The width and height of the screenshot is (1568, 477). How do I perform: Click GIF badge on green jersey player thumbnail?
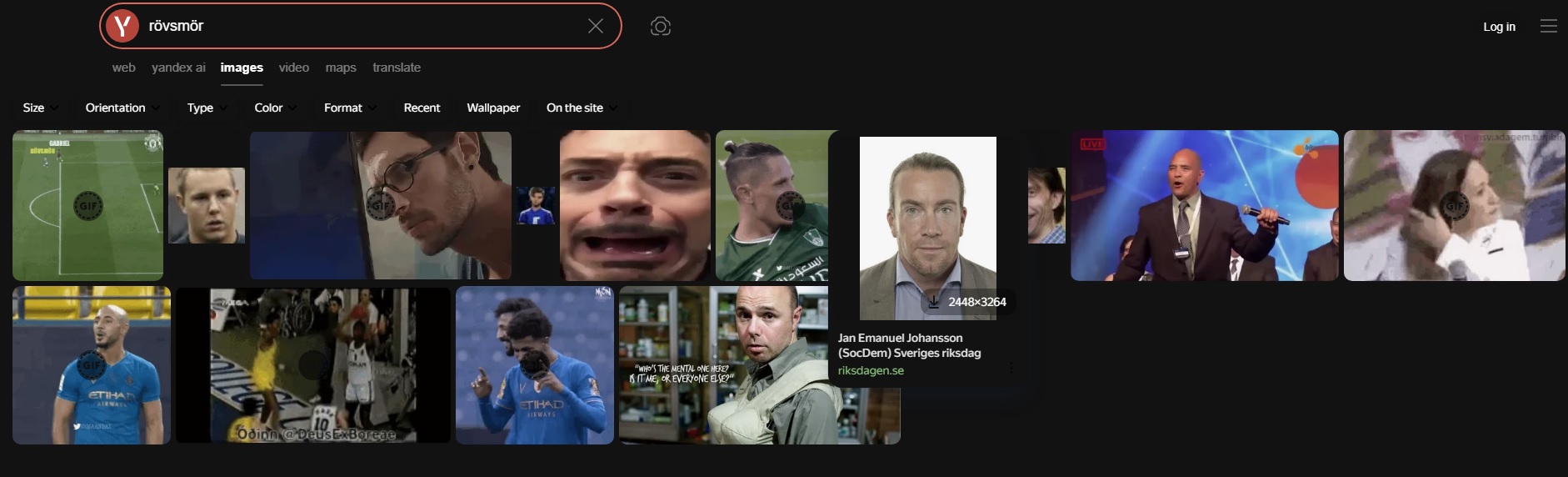click(x=789, y=205)
